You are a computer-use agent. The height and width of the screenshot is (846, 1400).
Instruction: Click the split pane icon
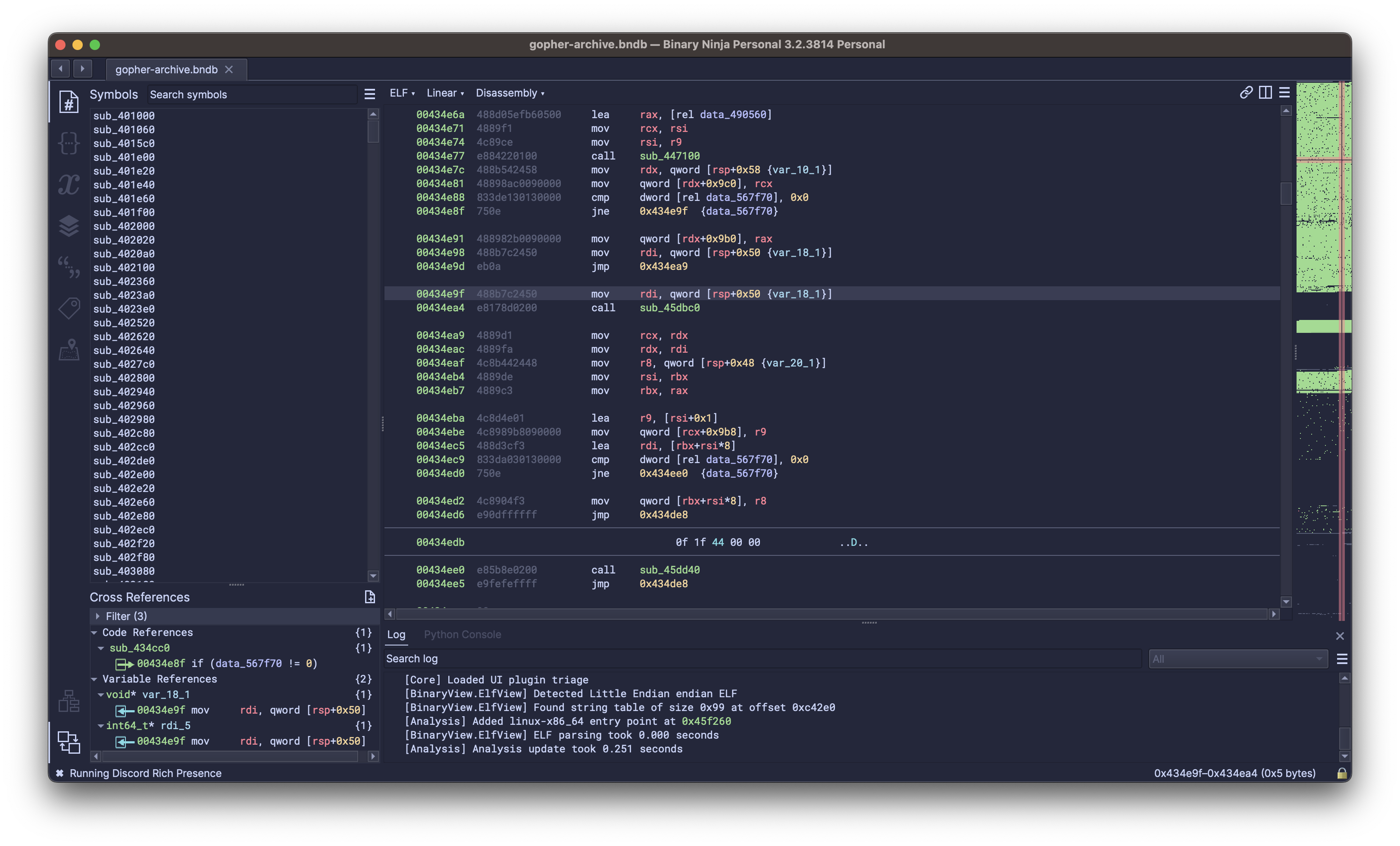[1265, 93]
